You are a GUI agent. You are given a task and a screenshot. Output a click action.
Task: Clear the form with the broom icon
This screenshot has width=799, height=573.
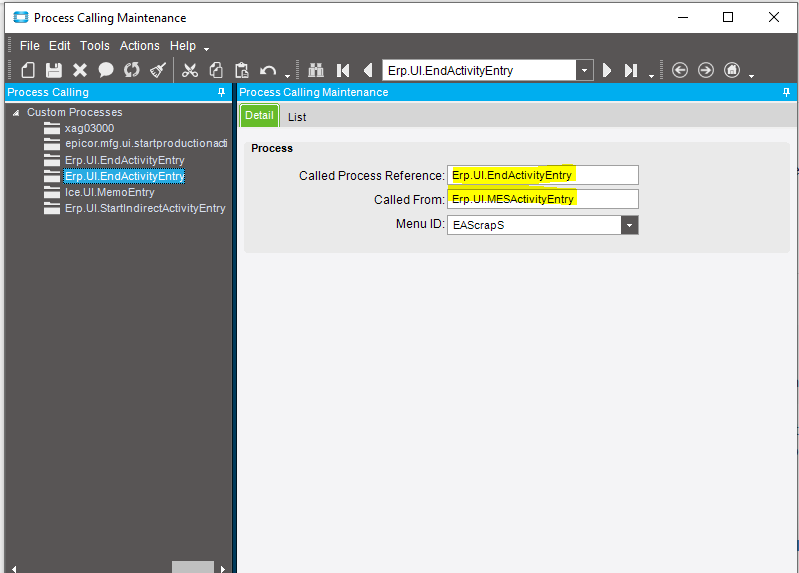158,70
